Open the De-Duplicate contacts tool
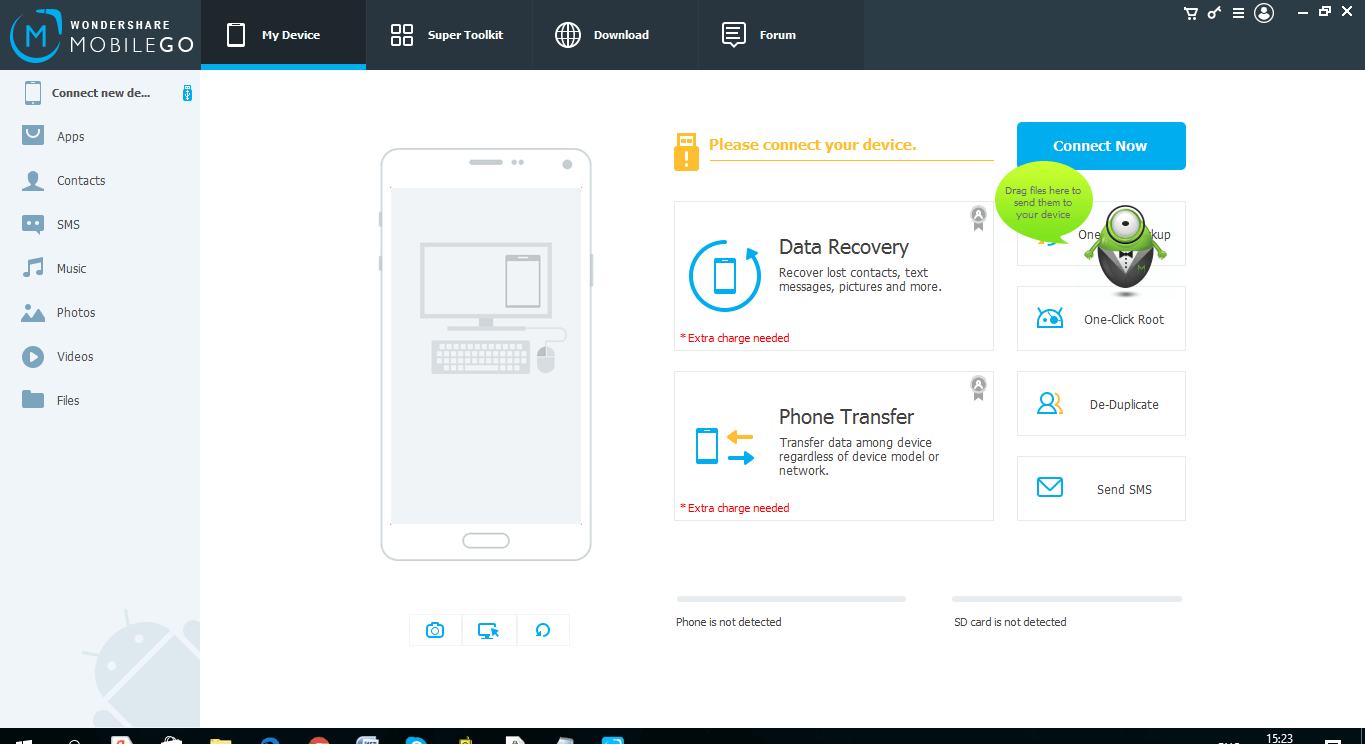 click(x=1101, y=404)
